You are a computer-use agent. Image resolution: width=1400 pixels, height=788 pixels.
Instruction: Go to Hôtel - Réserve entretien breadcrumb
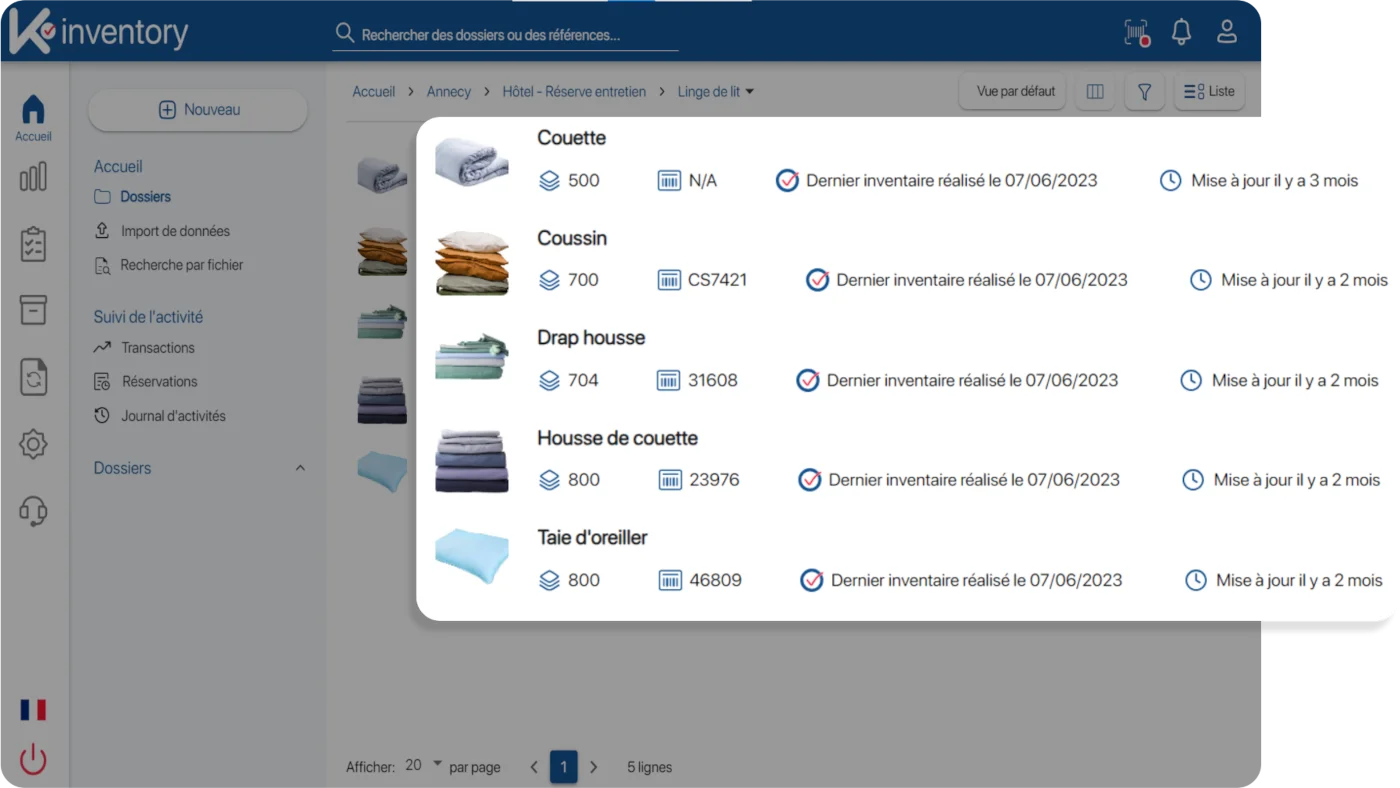[x=574, y=91]
